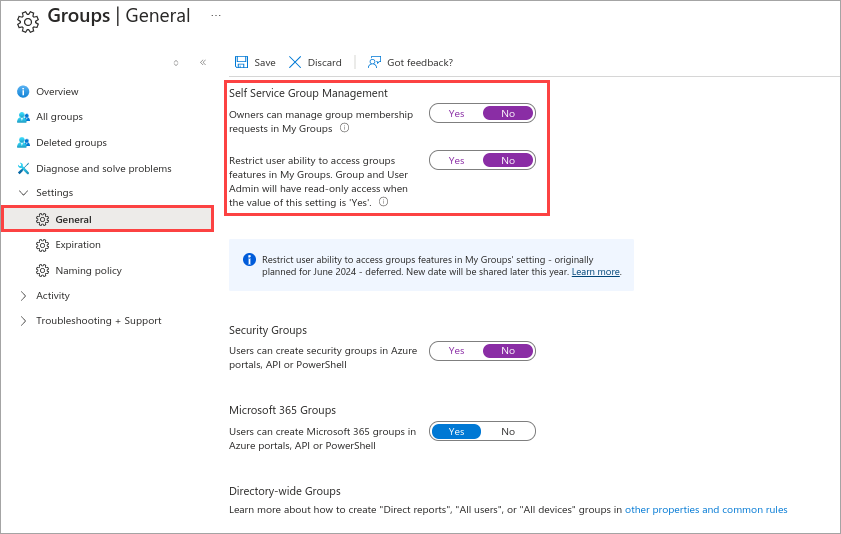Click Self Service Group Management heading
Image resolution: width=841 pixels, height=534 pixels.
pyautogui.click(x=308, y=93)
